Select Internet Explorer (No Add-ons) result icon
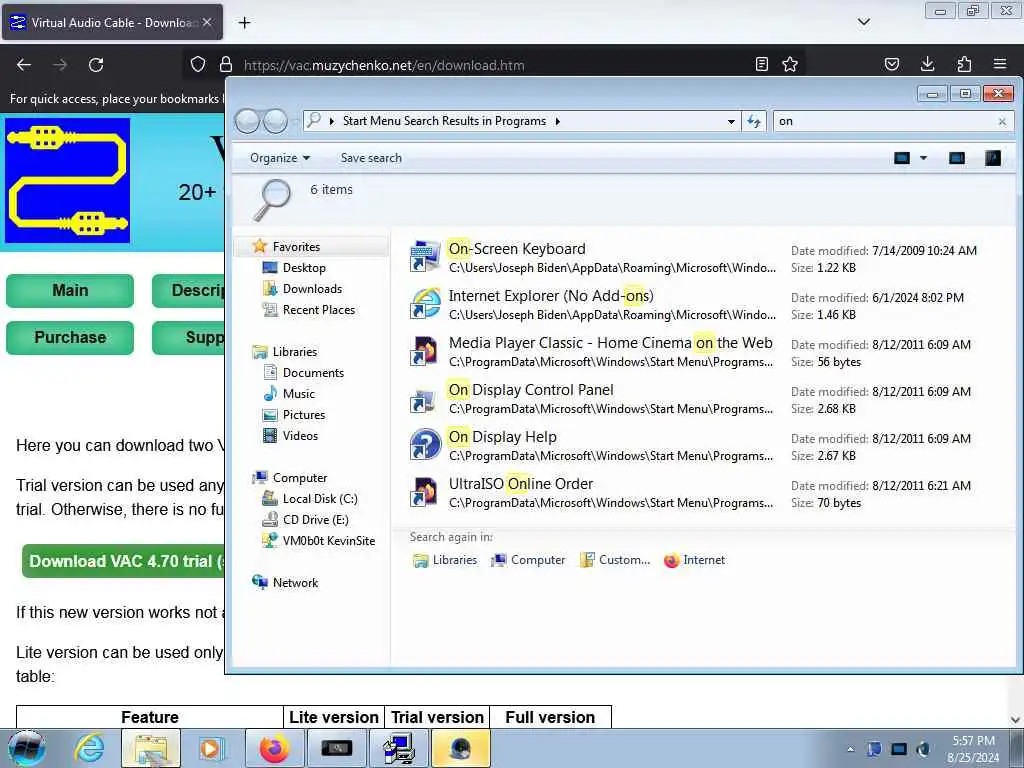The height and width of the screenshot is (768, 1024). click(425, 304)
